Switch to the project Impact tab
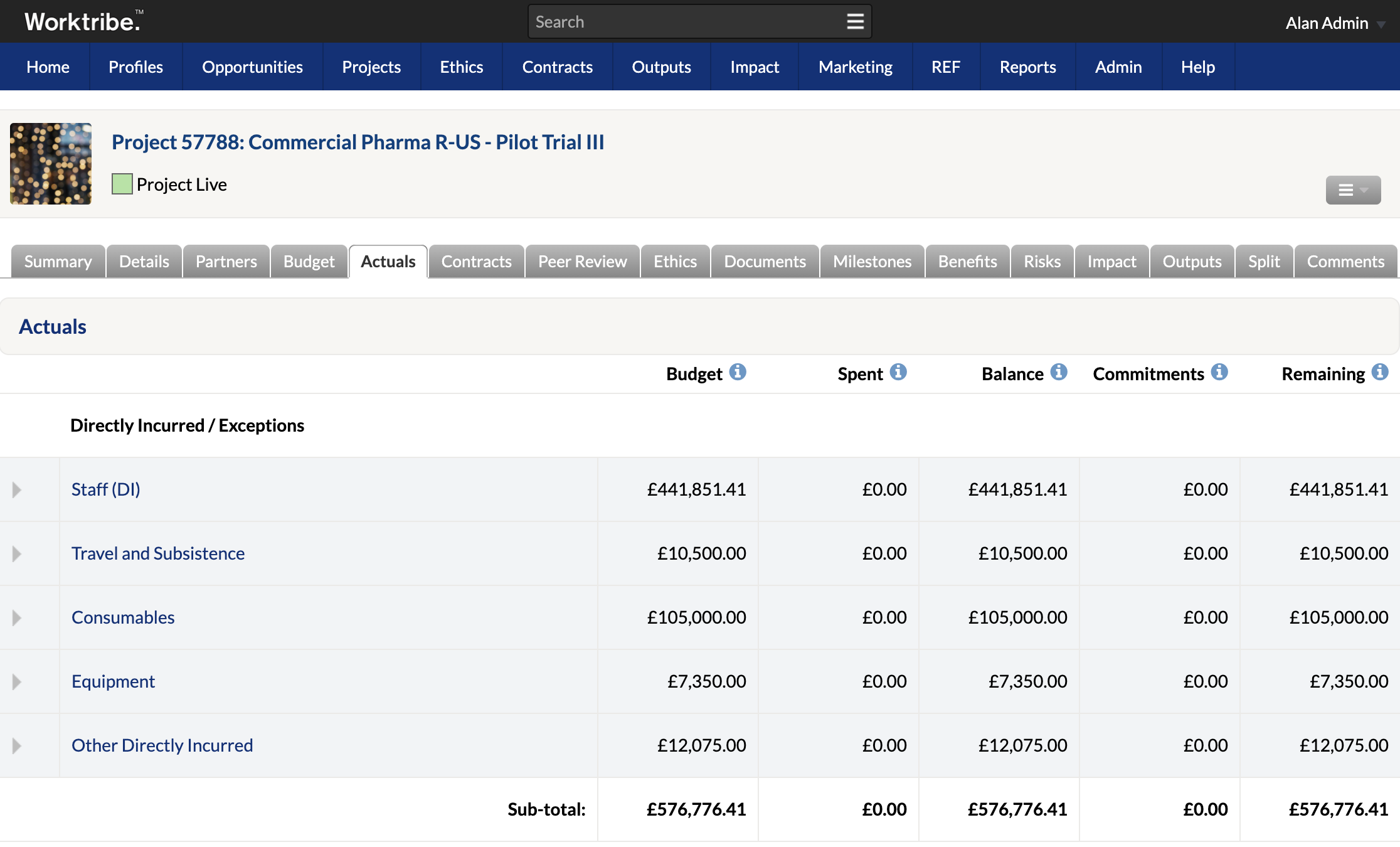 point(1112,261)
